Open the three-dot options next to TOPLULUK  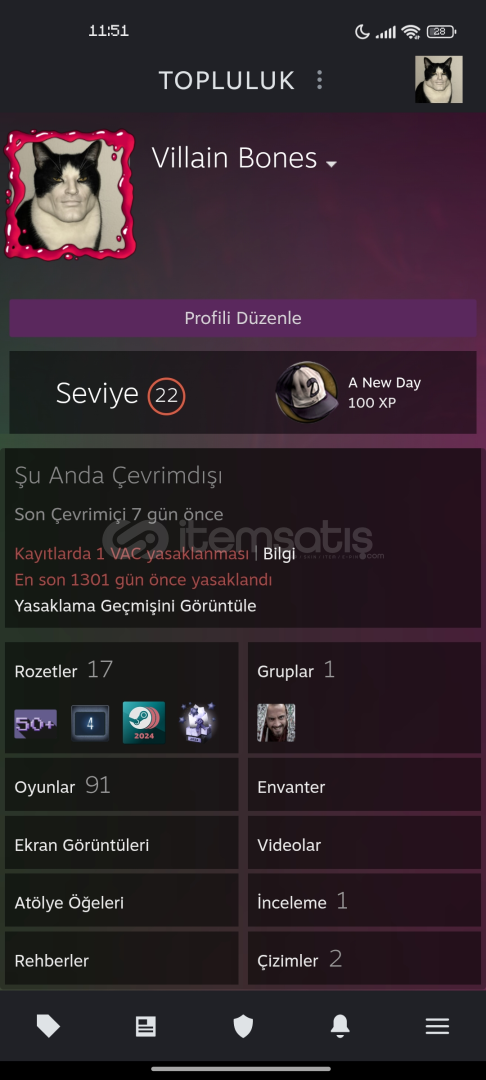click(x=319, y=80)
